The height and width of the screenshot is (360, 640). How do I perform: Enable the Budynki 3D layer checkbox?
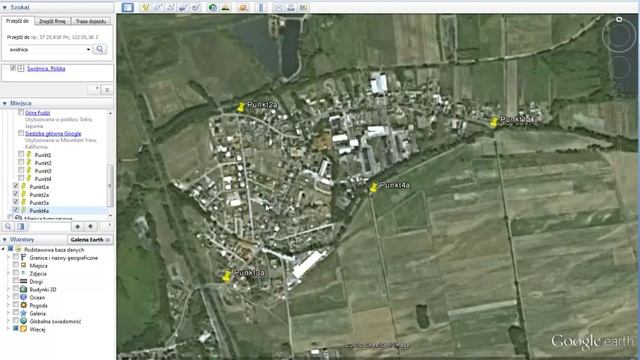coord(16,289)
